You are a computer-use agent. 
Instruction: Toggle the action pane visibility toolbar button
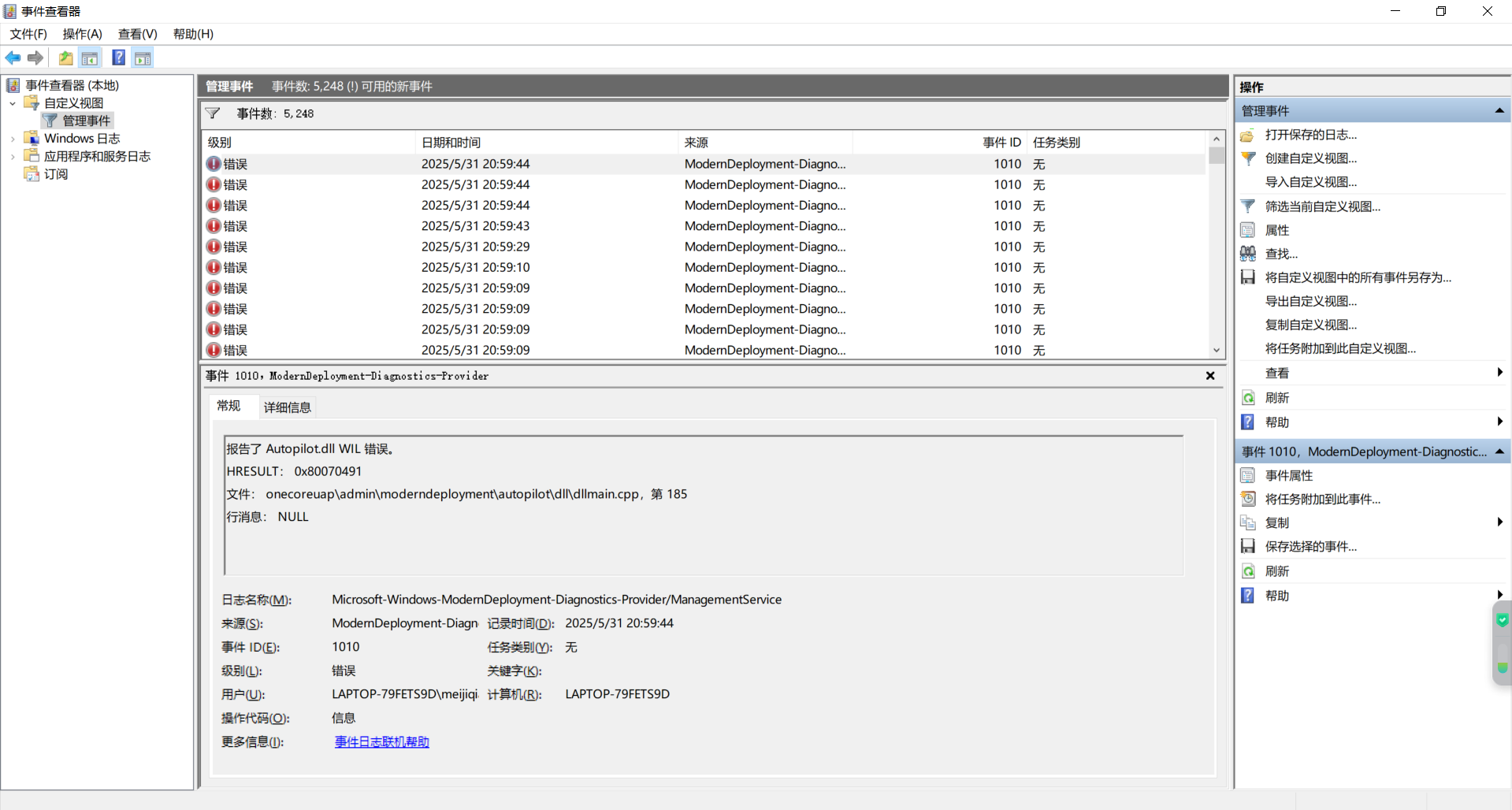(143, 58)
